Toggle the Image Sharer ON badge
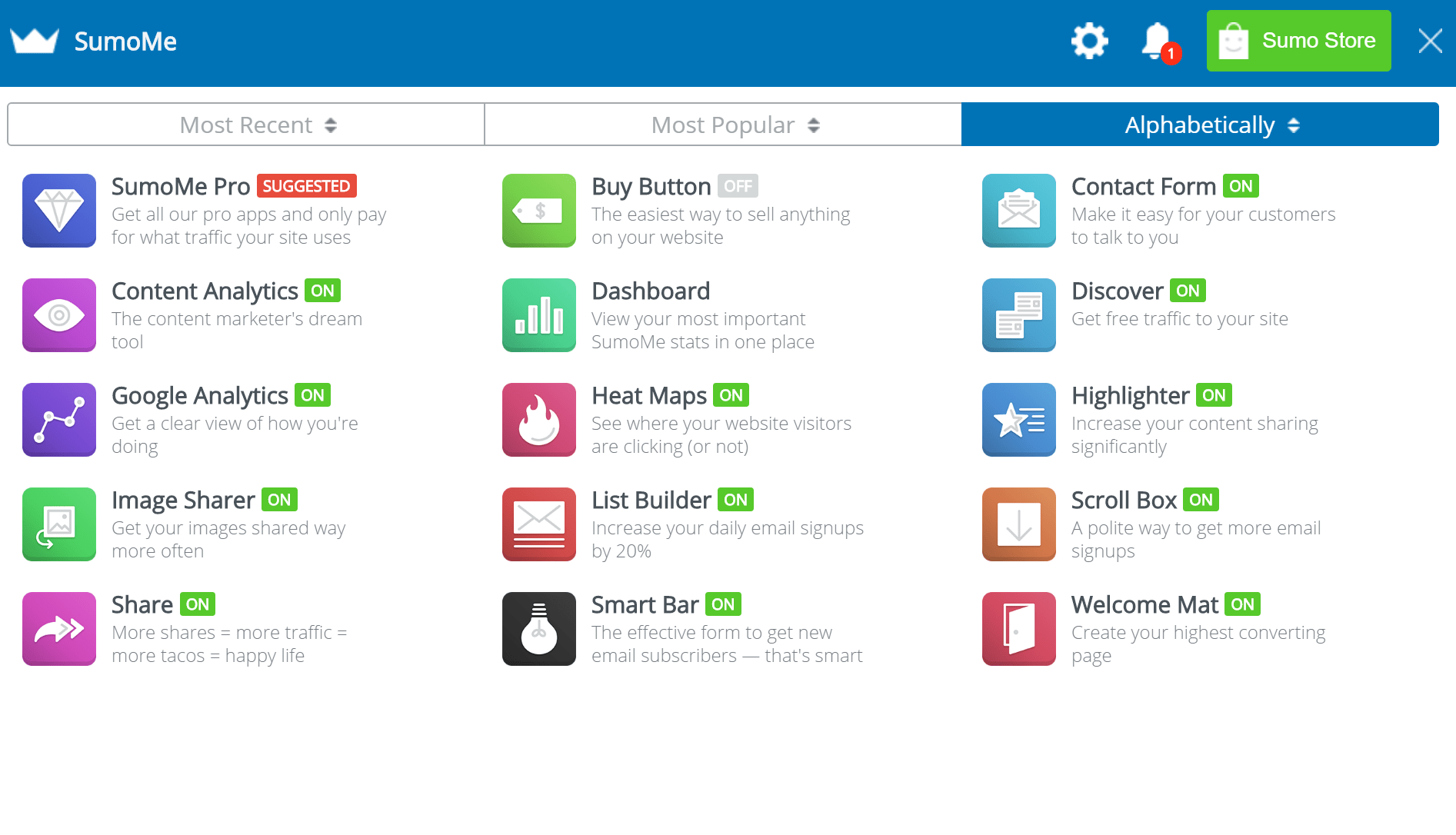This screenshot has height=835, width=1456. (x=279, y=500)
